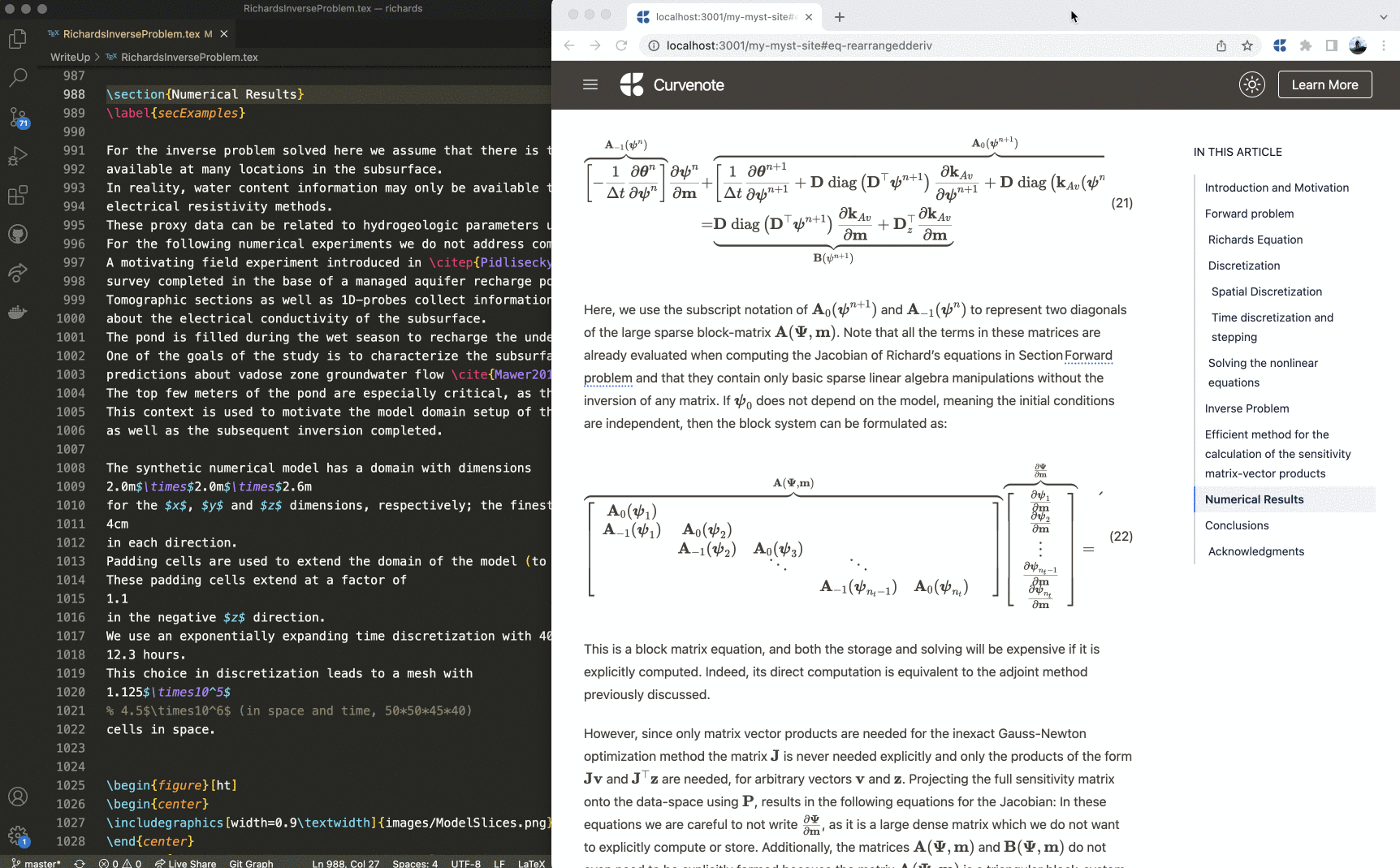Viewport: 1400px width, 868px height.
Task: Share this page from the address bar
Action: click(1221, 45)
